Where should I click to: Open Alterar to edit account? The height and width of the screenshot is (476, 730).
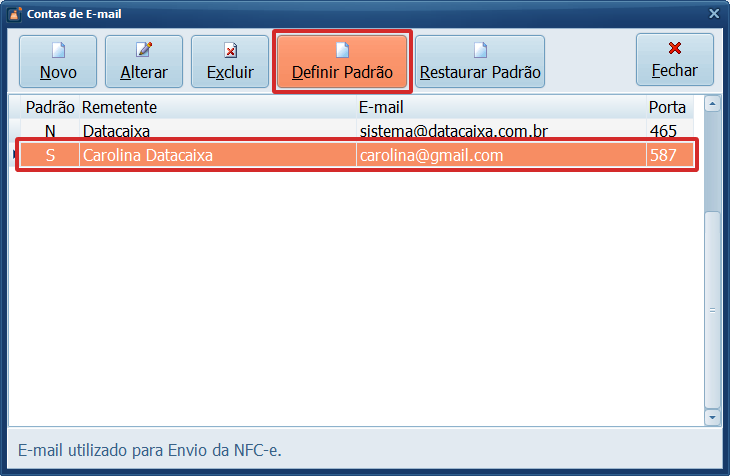point(144,61)
